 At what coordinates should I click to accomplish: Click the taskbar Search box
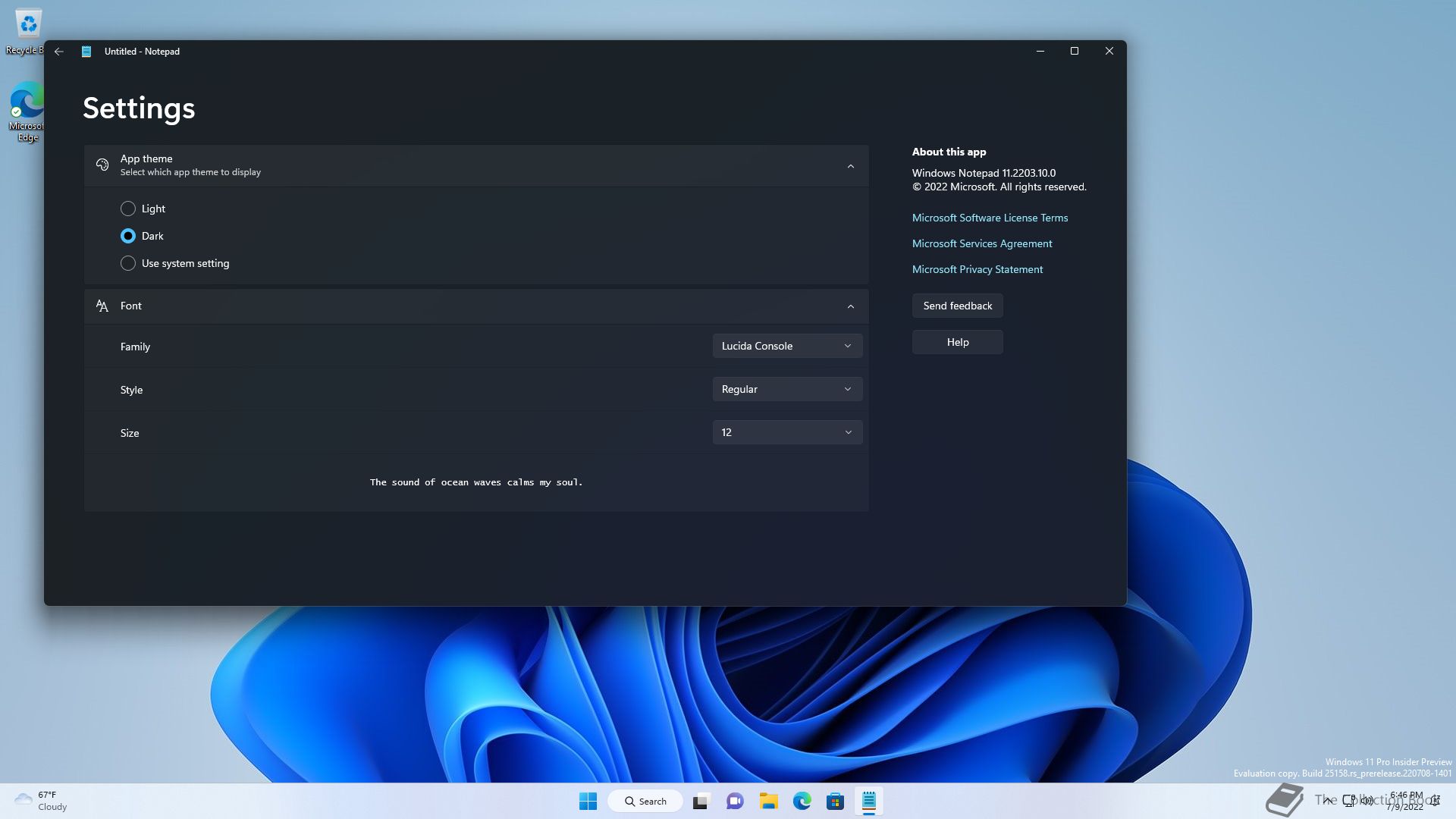pos(645,801)
